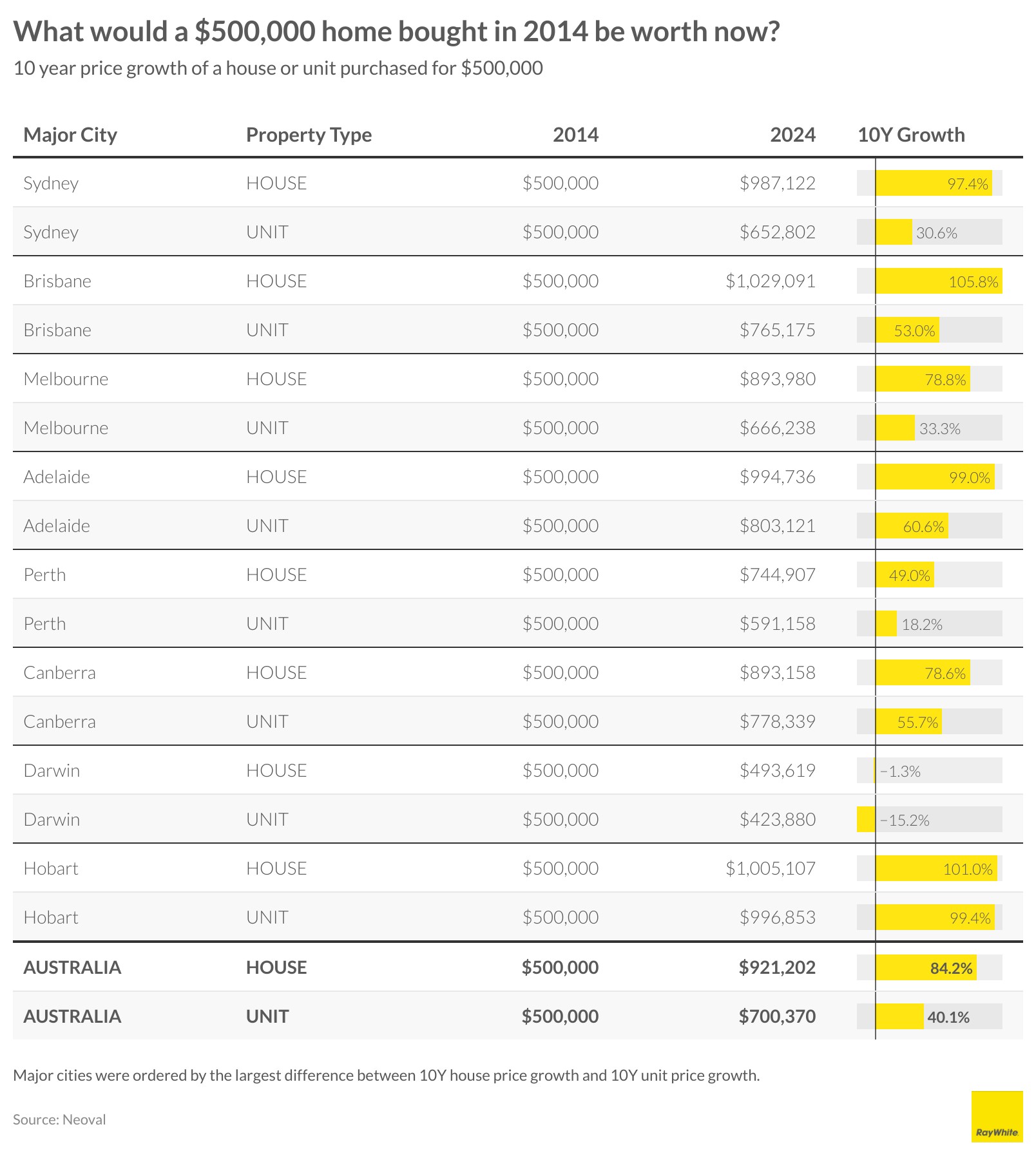Click the chart title about $500,000 home
1036x1158 pixels.
pyautogui.click(x=396, y=32)
